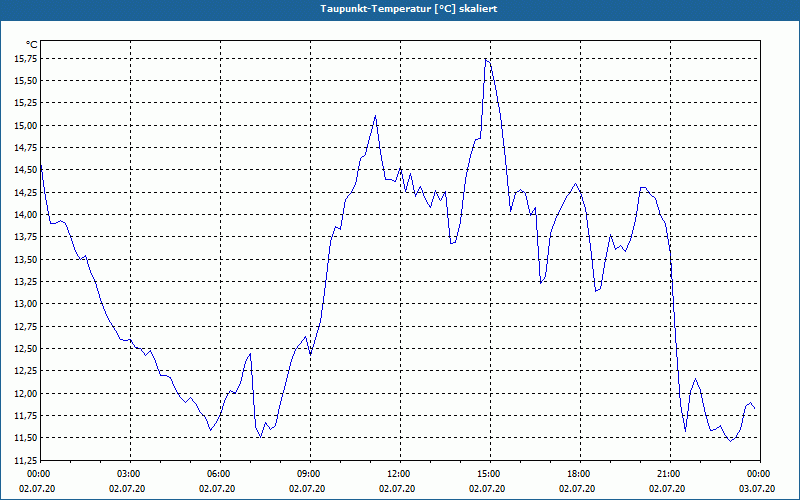
Task: Click the 02.07.20 date beneath 09:00
Action: point(307,489)
